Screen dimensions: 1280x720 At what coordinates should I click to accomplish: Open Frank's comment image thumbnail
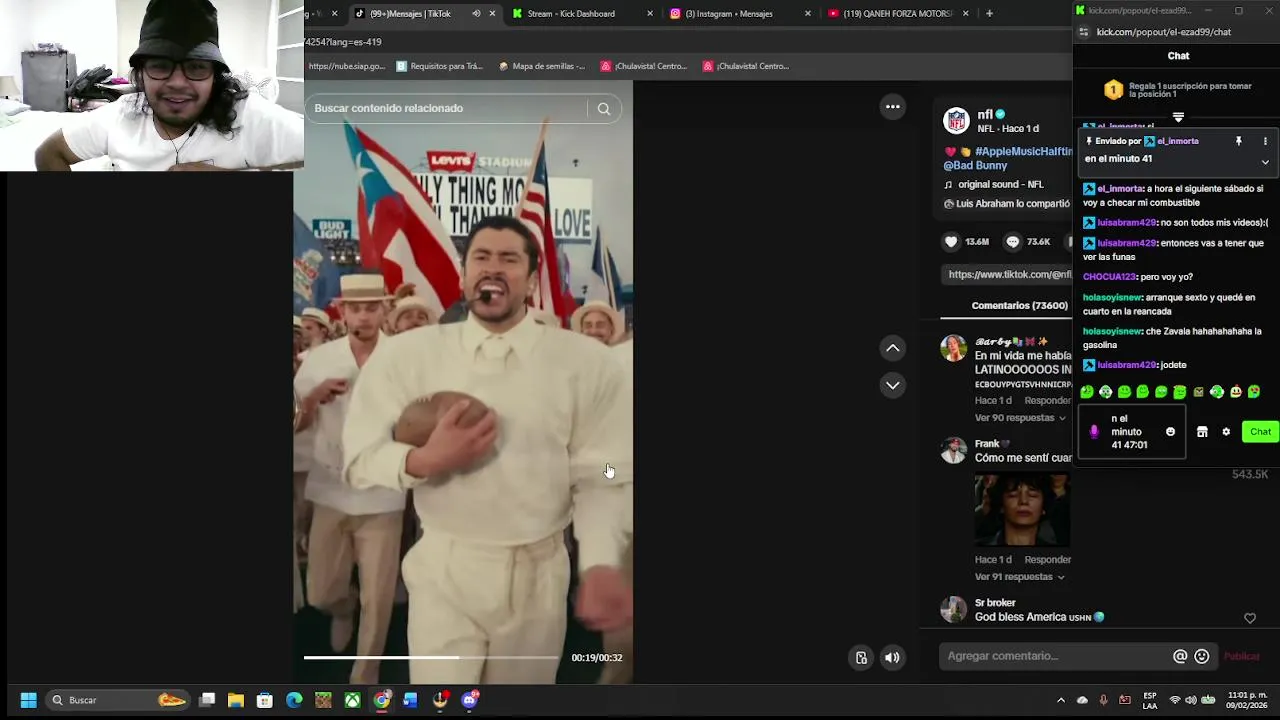point(1022,510)
